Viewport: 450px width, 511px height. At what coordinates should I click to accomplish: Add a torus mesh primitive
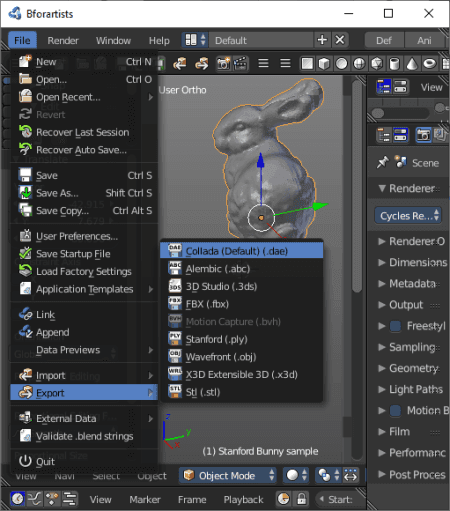click(x=430, y=63)
